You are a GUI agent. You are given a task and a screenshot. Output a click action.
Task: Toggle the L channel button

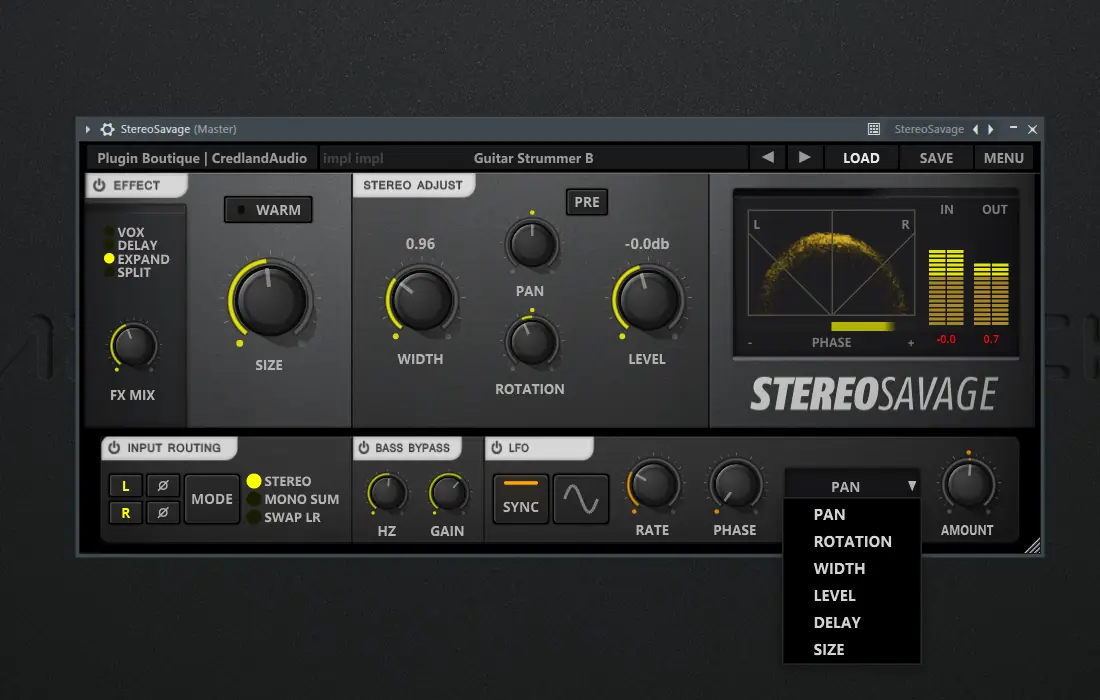tap(126, 485)
